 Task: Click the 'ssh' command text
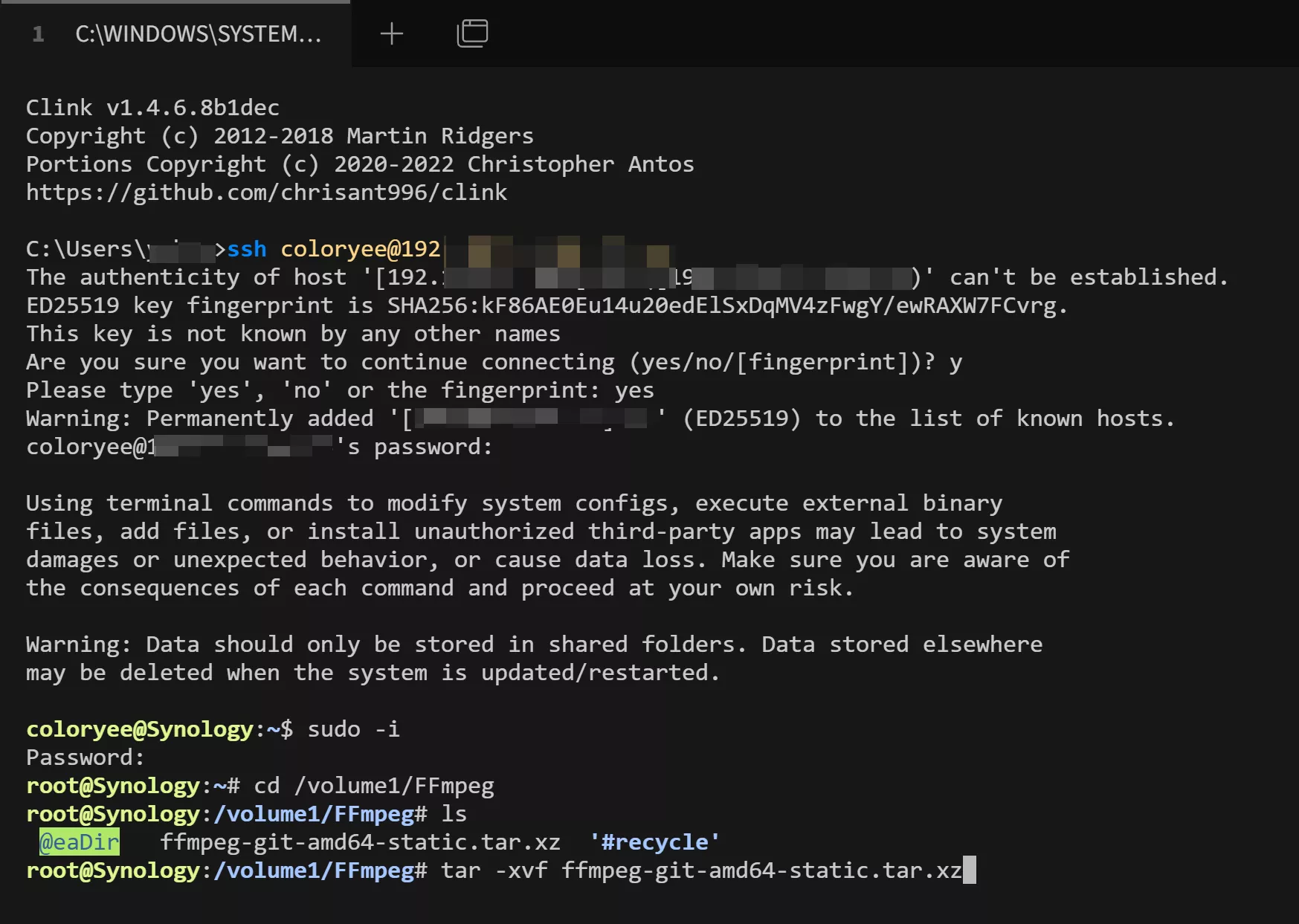(247, 249)
